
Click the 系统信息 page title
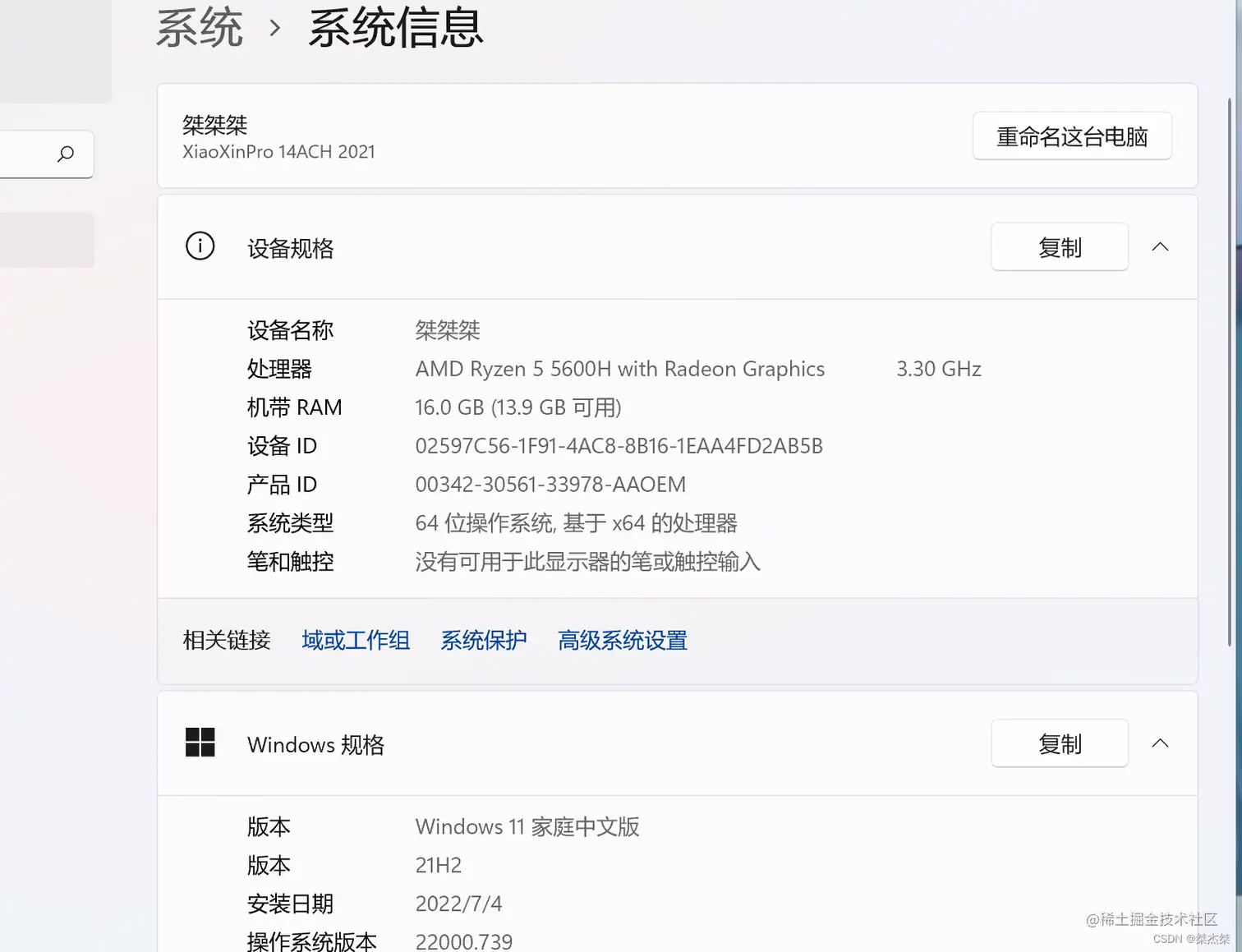(x=395, y=28)
